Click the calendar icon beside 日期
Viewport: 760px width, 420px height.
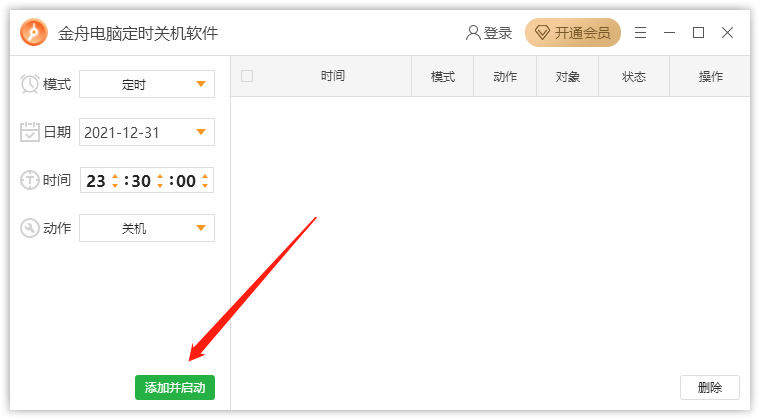coord(30,132)
